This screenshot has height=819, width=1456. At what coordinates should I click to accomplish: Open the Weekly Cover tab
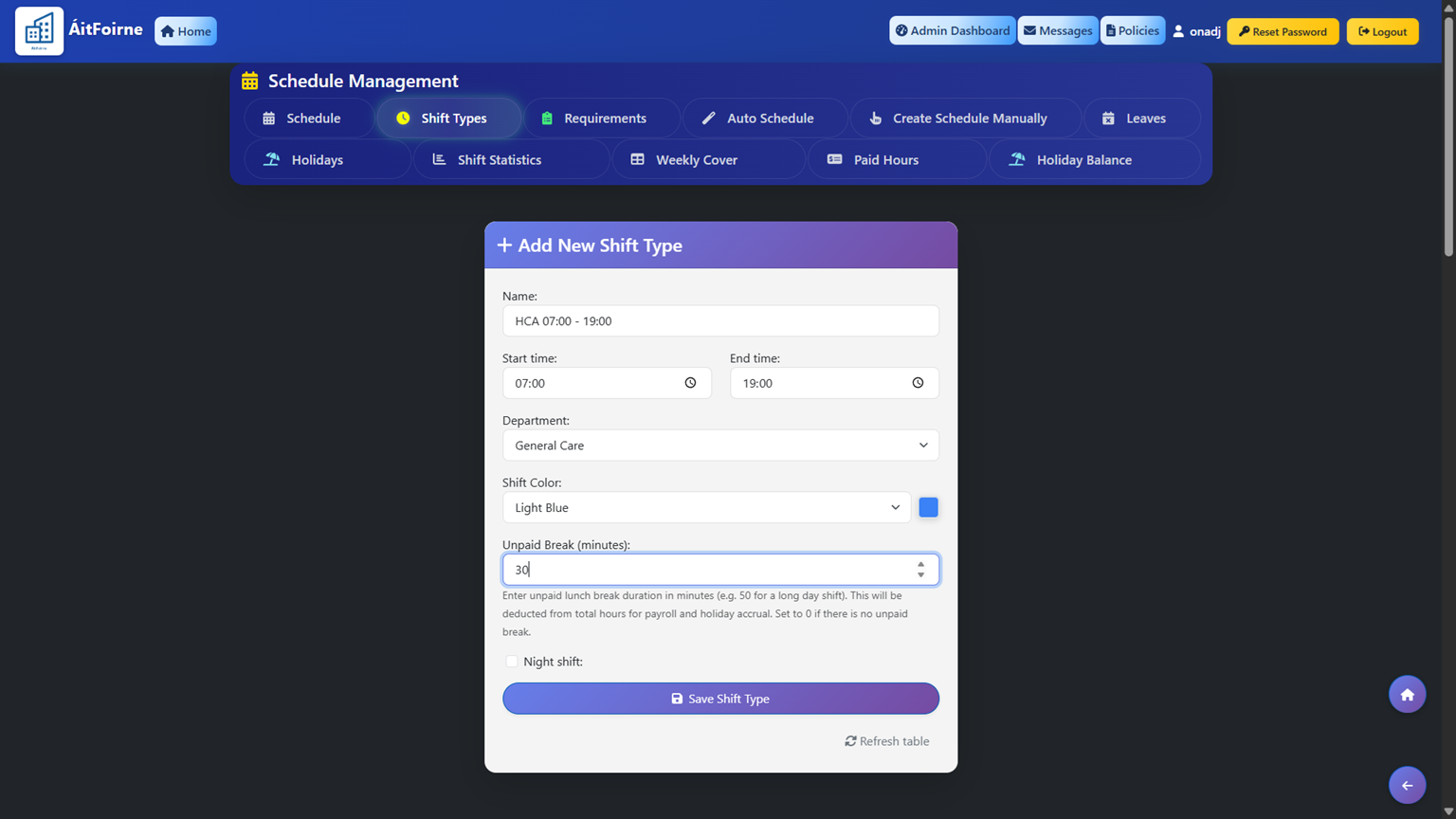coord(709,159)
